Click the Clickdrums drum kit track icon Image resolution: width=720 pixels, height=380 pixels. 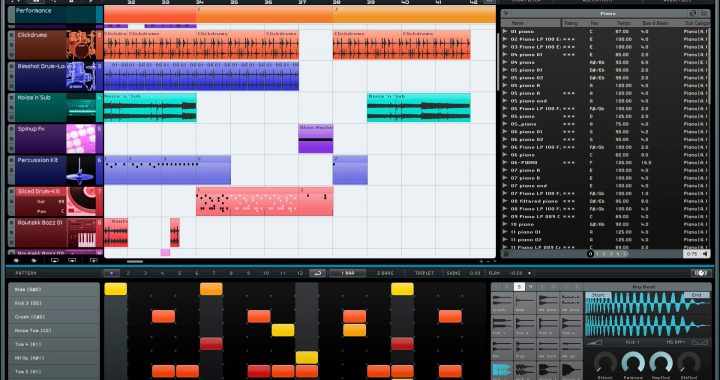pos(81,45)
